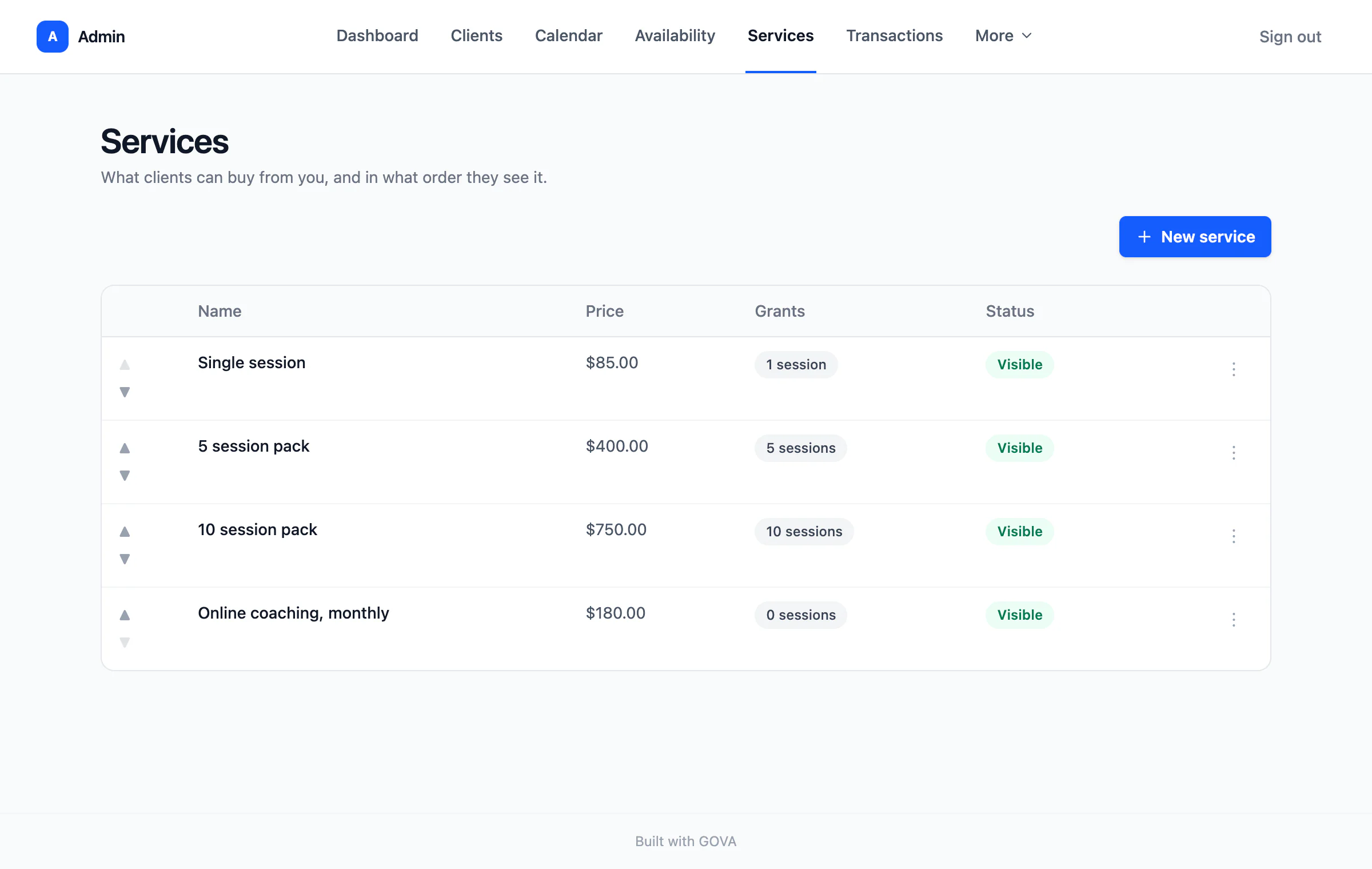Select the Services tab

point(780,35)
